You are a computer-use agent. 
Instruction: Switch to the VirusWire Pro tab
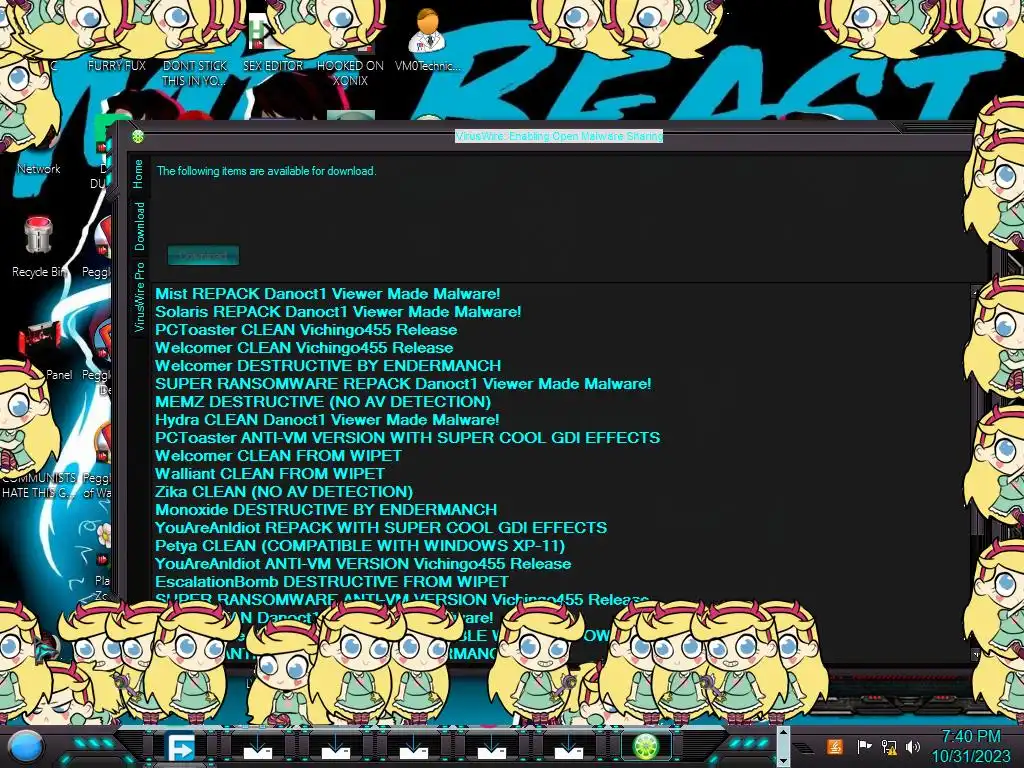tap(139, 297)
